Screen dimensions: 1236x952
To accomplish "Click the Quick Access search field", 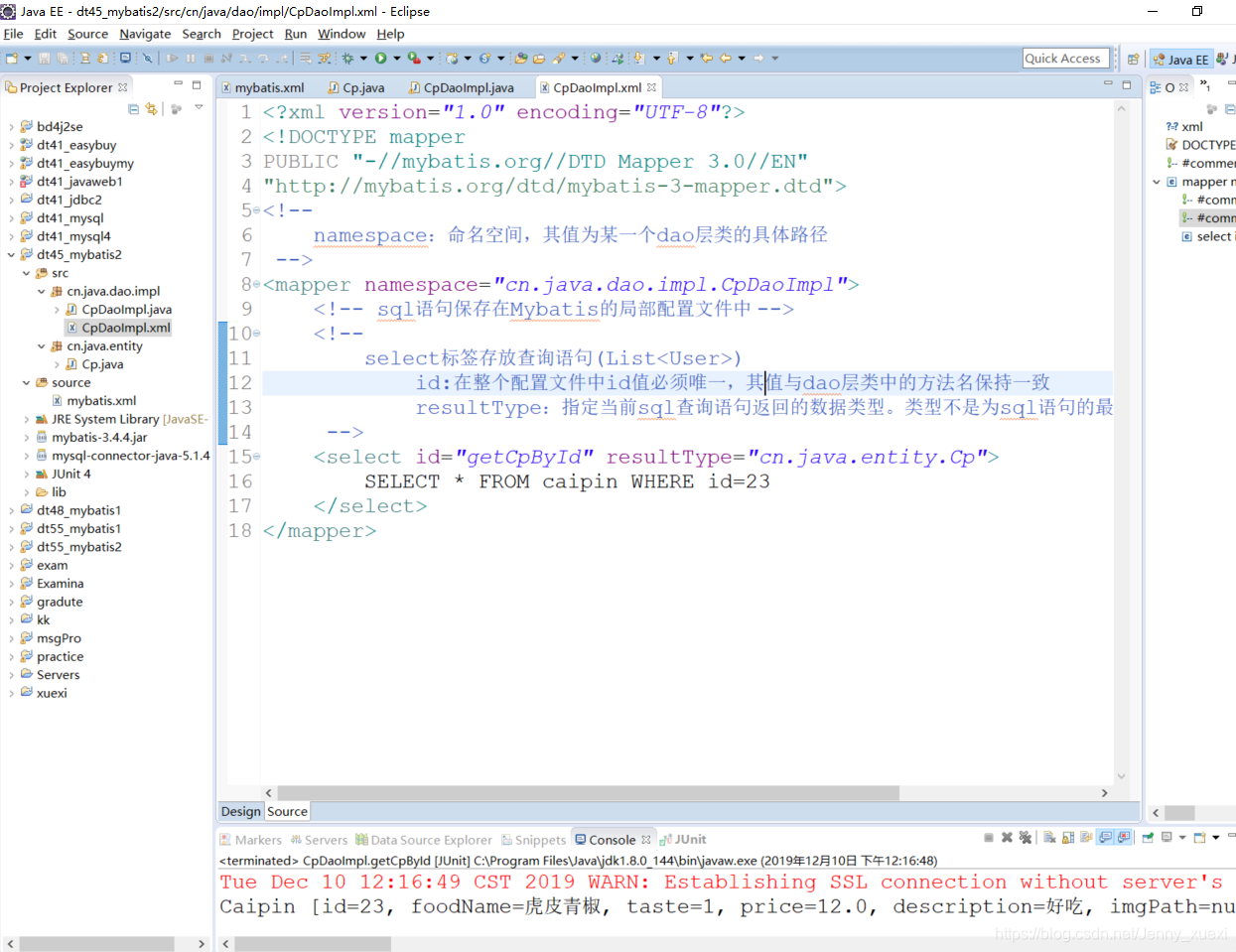I will click(1065, 59).
